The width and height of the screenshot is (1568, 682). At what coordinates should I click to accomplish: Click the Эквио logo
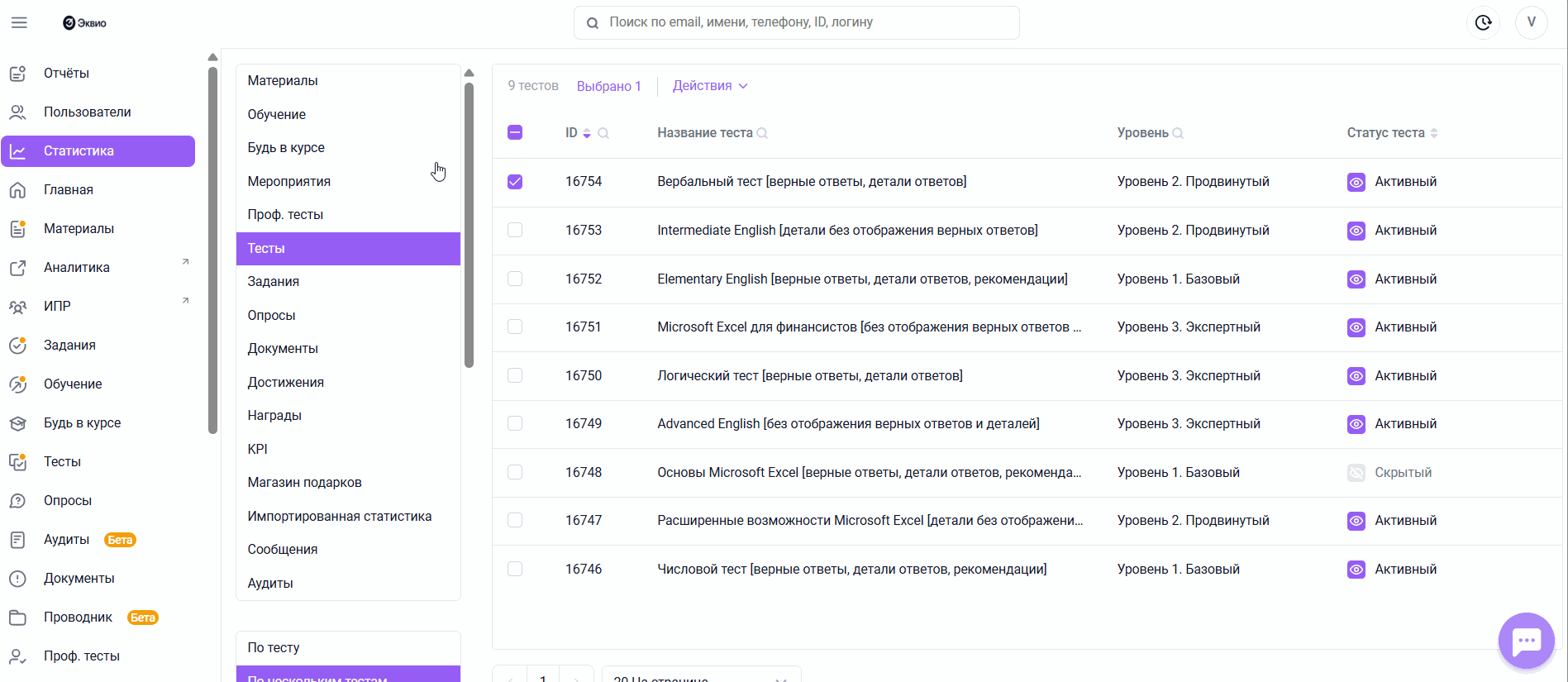[84, 22]
